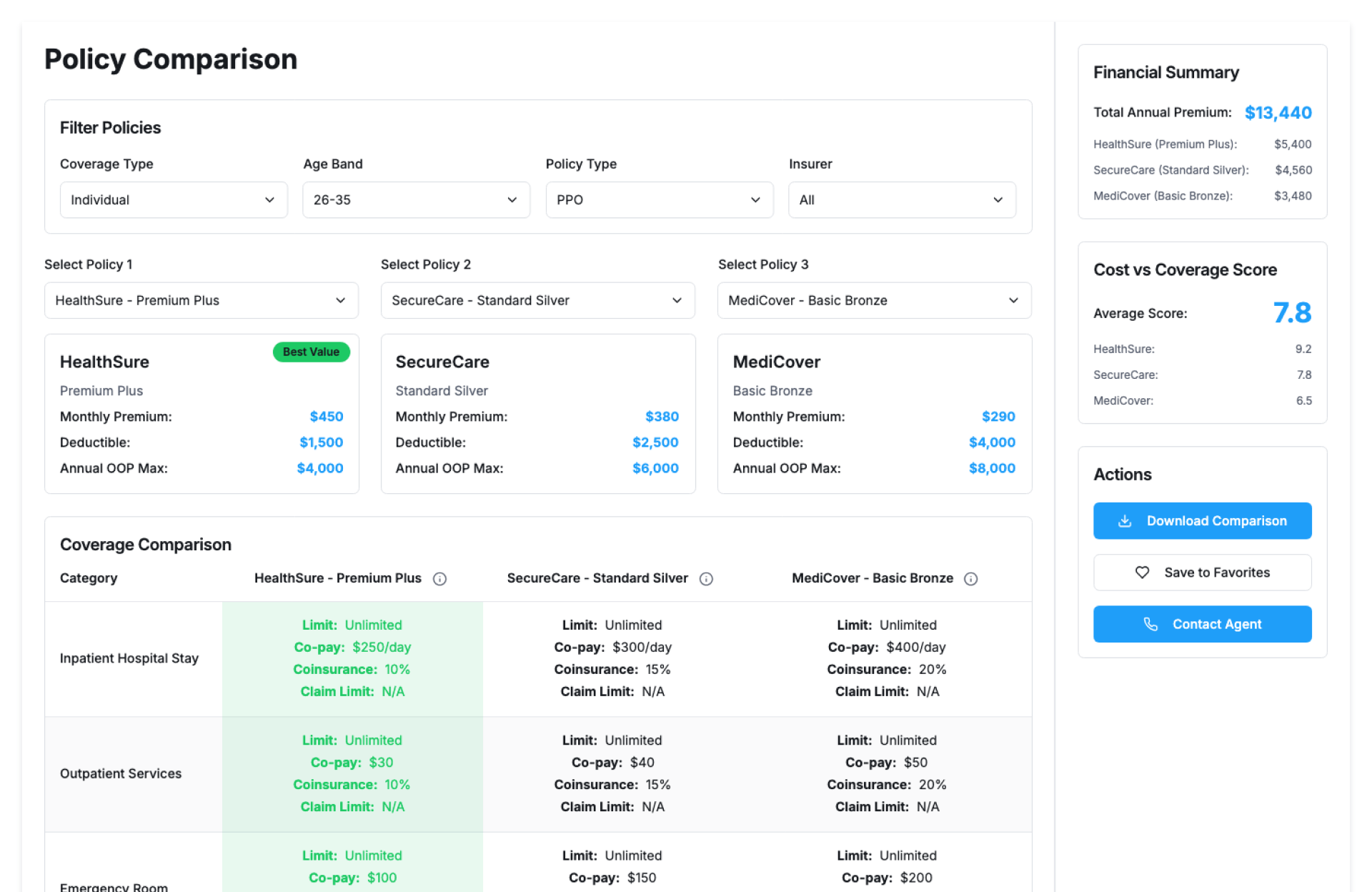Click the Inpatient Hospital Stay row label
This screenshot has height=892, width=1372.
pos(129,658)
